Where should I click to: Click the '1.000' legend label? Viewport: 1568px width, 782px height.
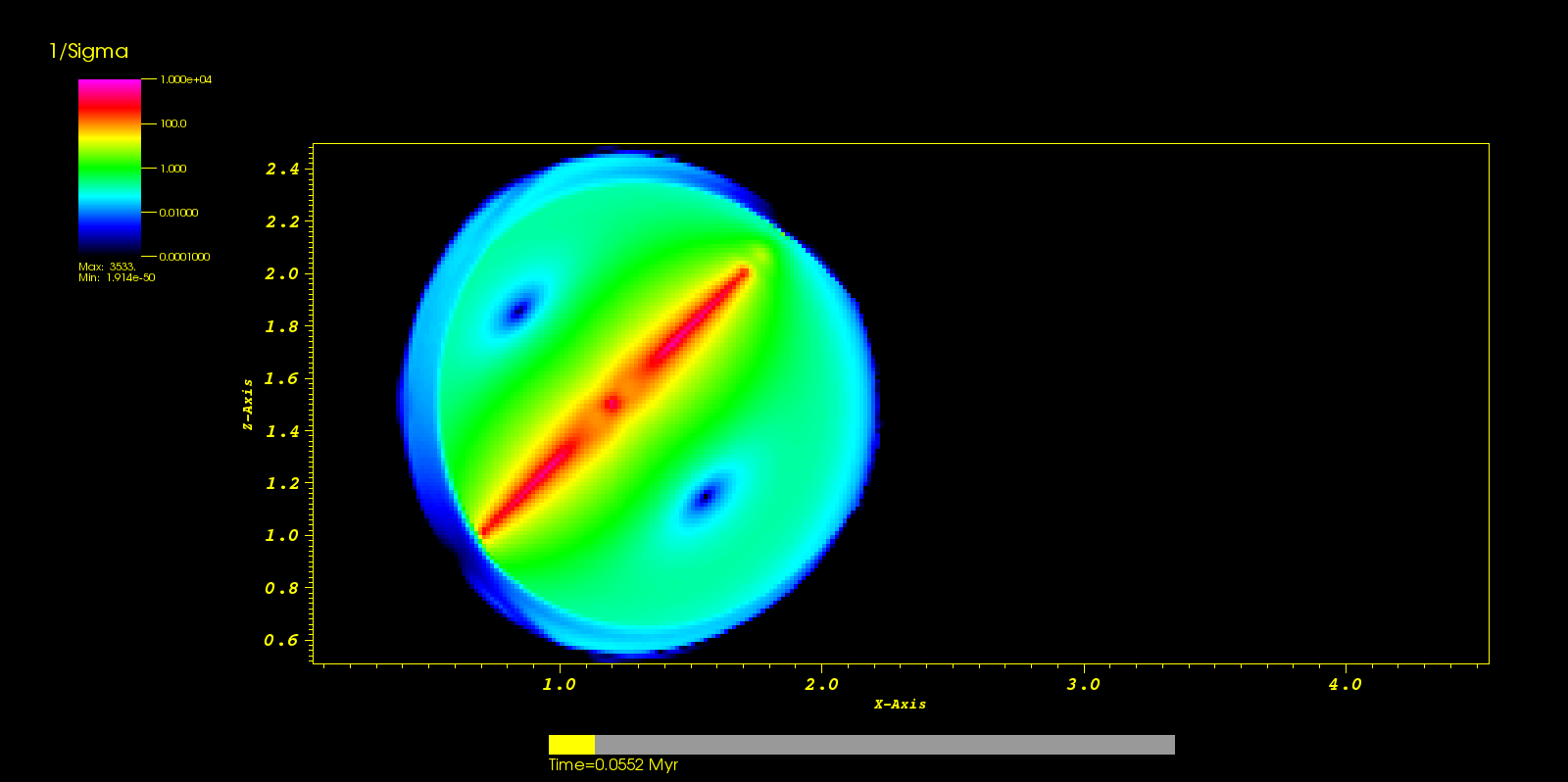tap(173, 169)
